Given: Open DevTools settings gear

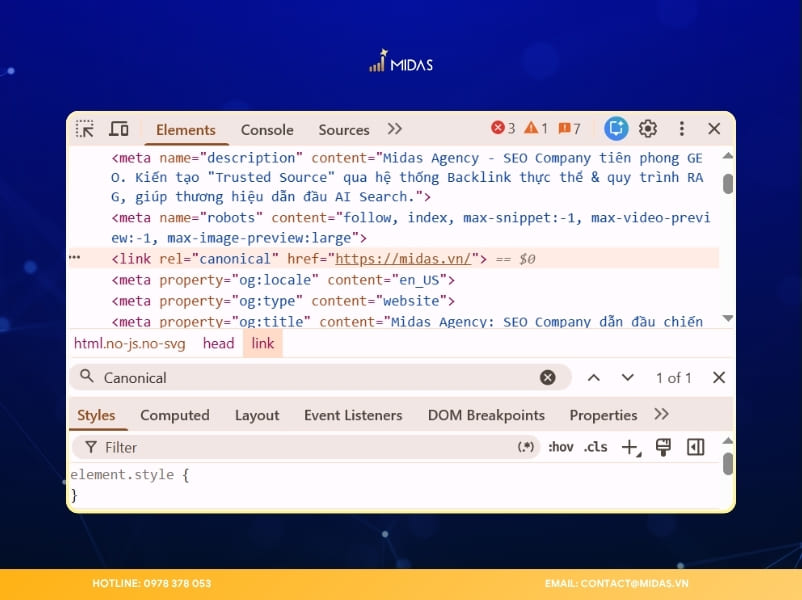Looking at the screenshot, I should 648,128.
